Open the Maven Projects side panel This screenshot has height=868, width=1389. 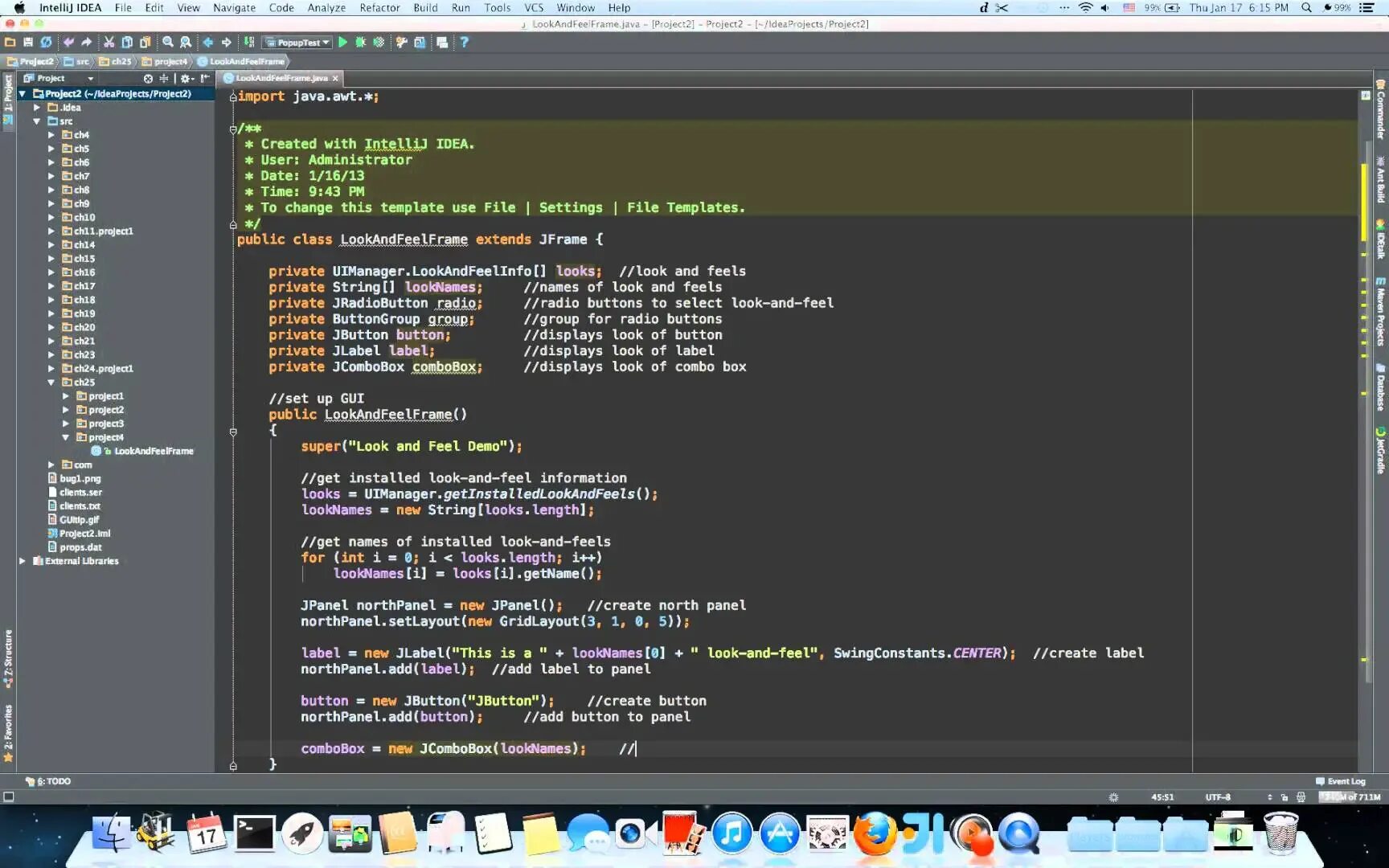[1381, 312]
